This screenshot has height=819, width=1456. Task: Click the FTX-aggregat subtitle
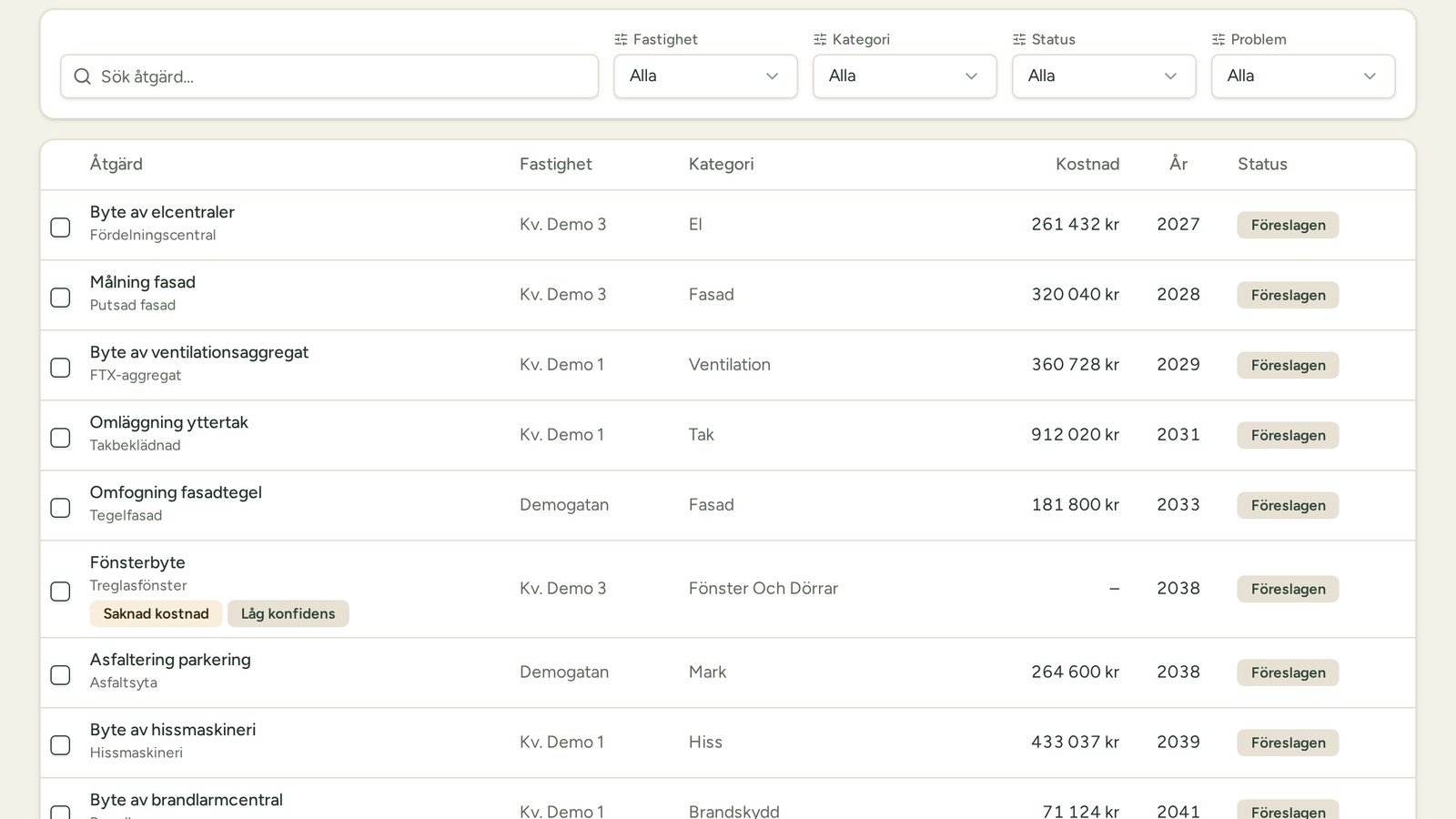(x=135, y=375)
